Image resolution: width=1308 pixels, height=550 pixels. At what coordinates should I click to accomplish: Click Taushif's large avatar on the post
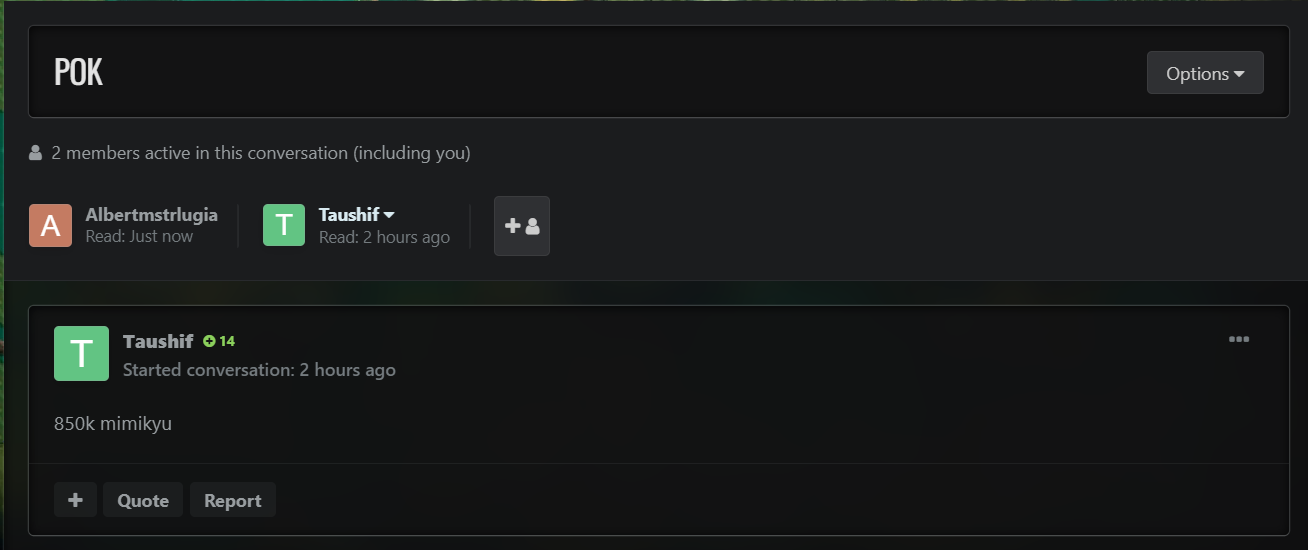point(81,353)
